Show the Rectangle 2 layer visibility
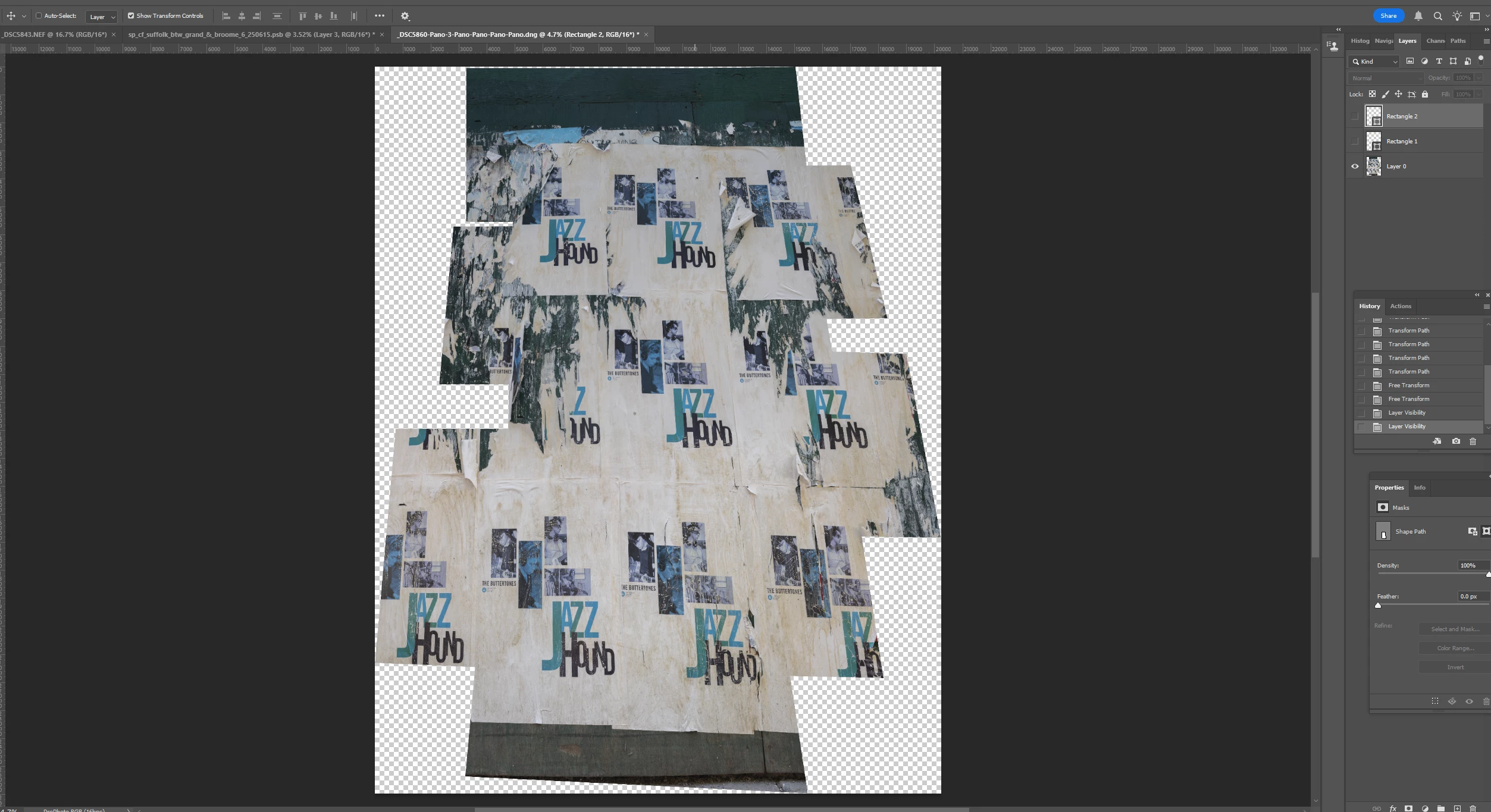Viewport: 1491px width, 812px height. click(x=1355, y=117)
